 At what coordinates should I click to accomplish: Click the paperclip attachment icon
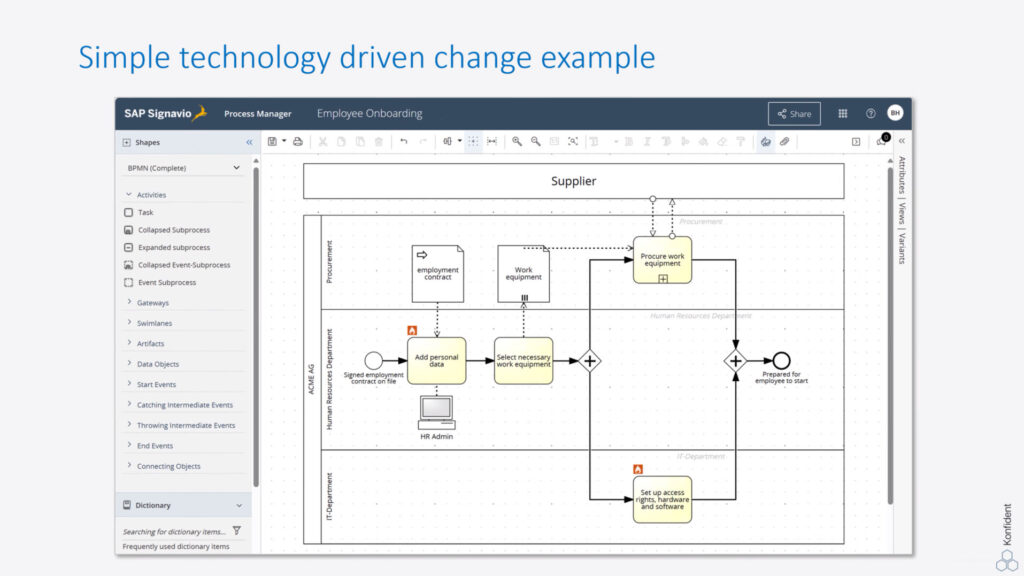[784, 141]
